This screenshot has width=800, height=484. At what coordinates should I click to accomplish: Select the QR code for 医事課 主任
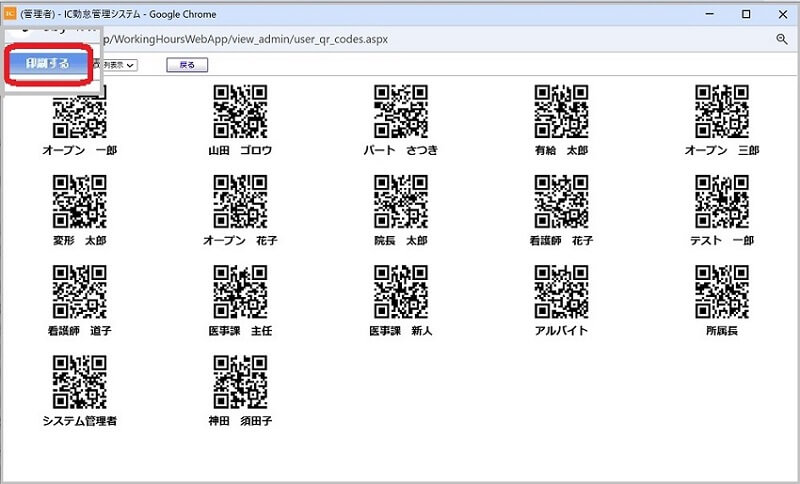[240, 292]
